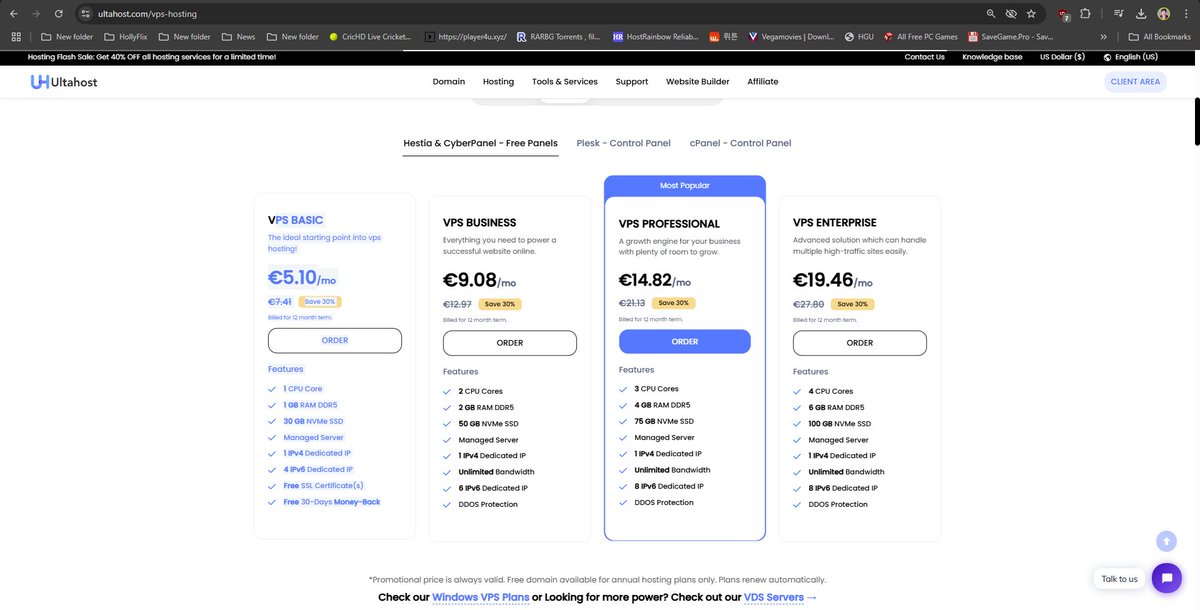Click the crossed-eye tracking protection icon
Image resolution: width=1200 pixels, height=610 pixels.
[x=1011, y=14]
